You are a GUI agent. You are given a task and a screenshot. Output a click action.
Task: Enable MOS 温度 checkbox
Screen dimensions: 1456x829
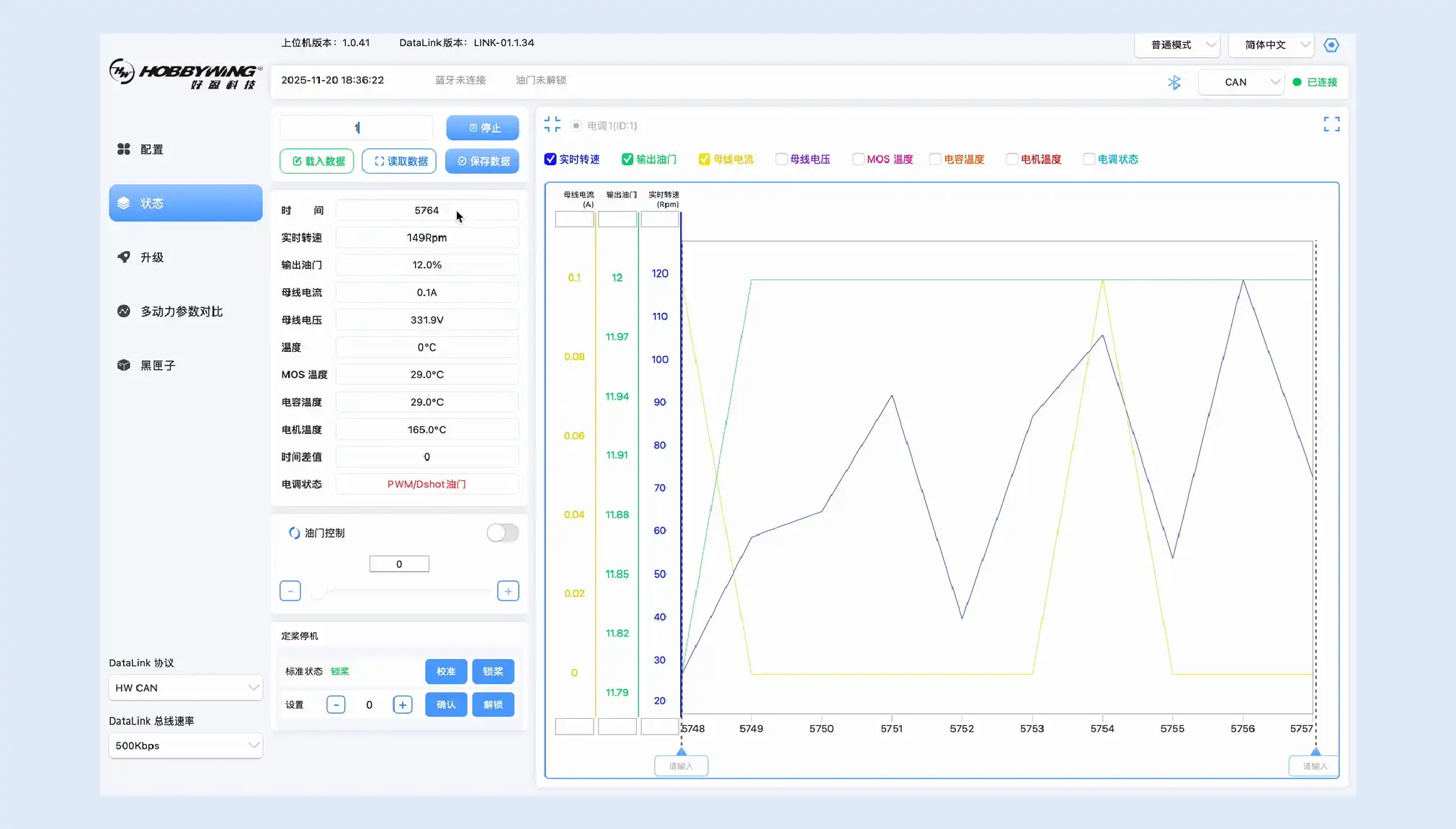(858, 159)
